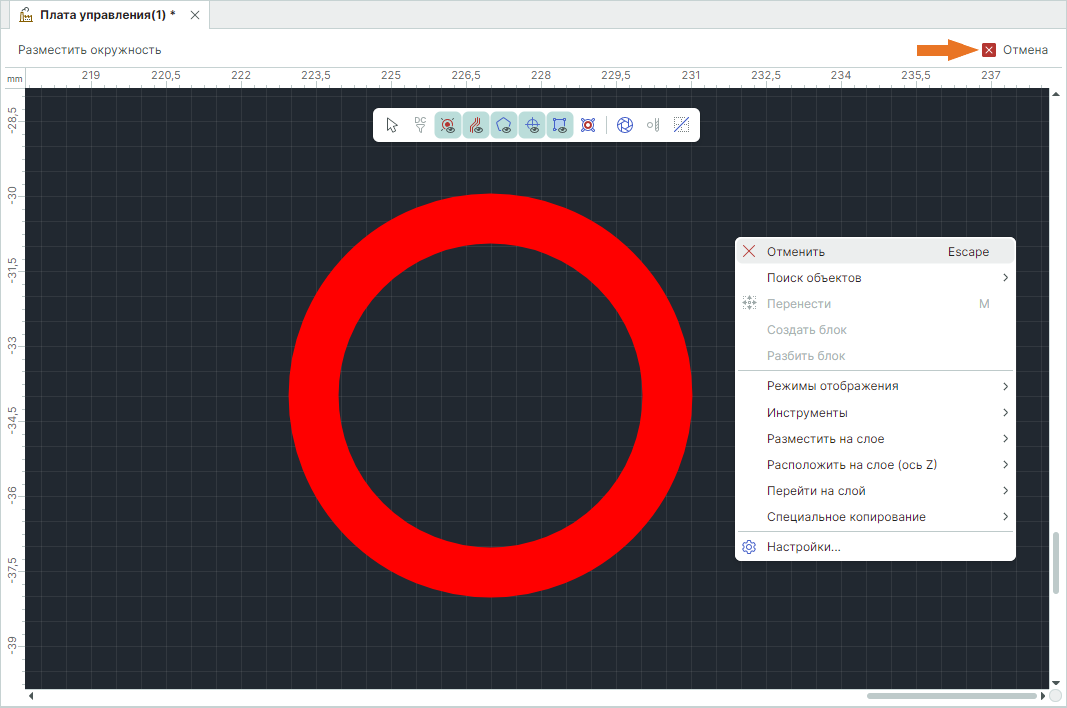The image size is (1067, 708).
Task: Click the DC filter icon
Action: (420, 125)
